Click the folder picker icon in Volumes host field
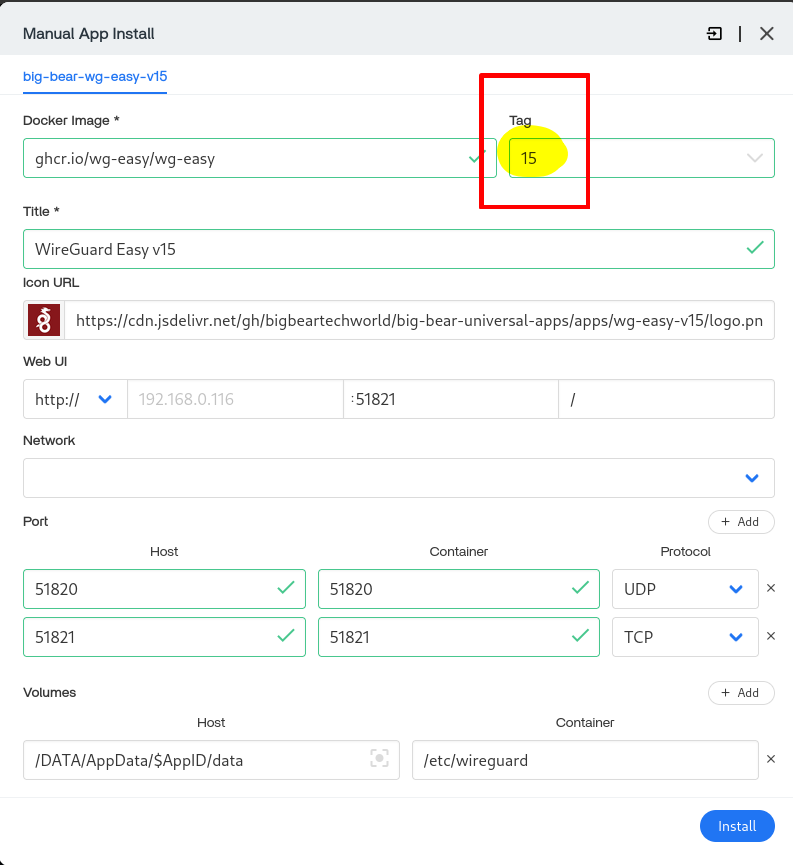The width and height of the screenshot is (793, 865). (x=379, y=759)
